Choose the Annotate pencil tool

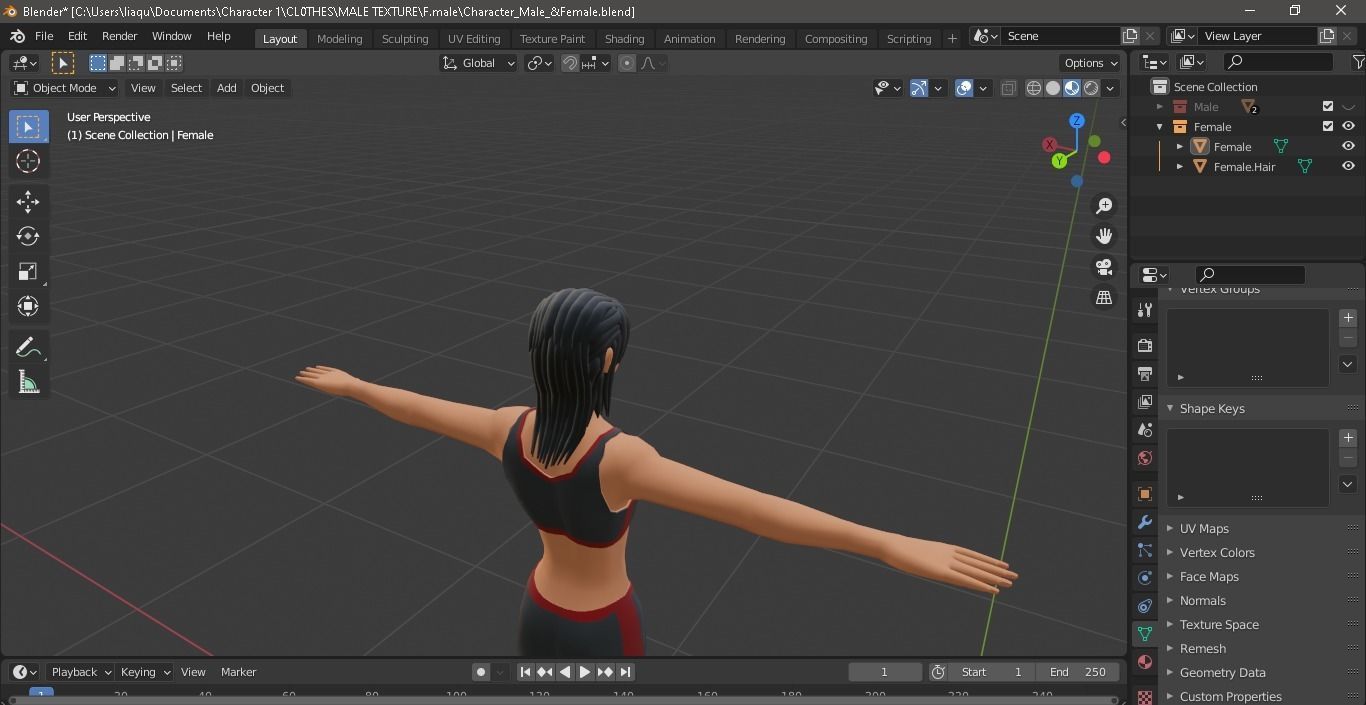(x=28, y=348)
